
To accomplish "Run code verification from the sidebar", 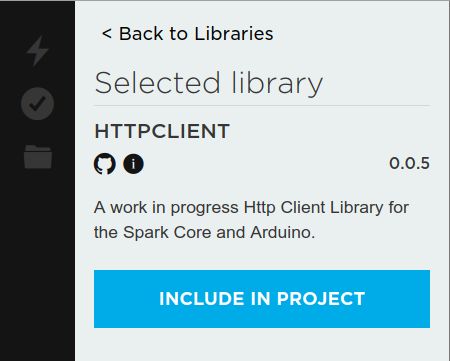I will click(37, 104).
